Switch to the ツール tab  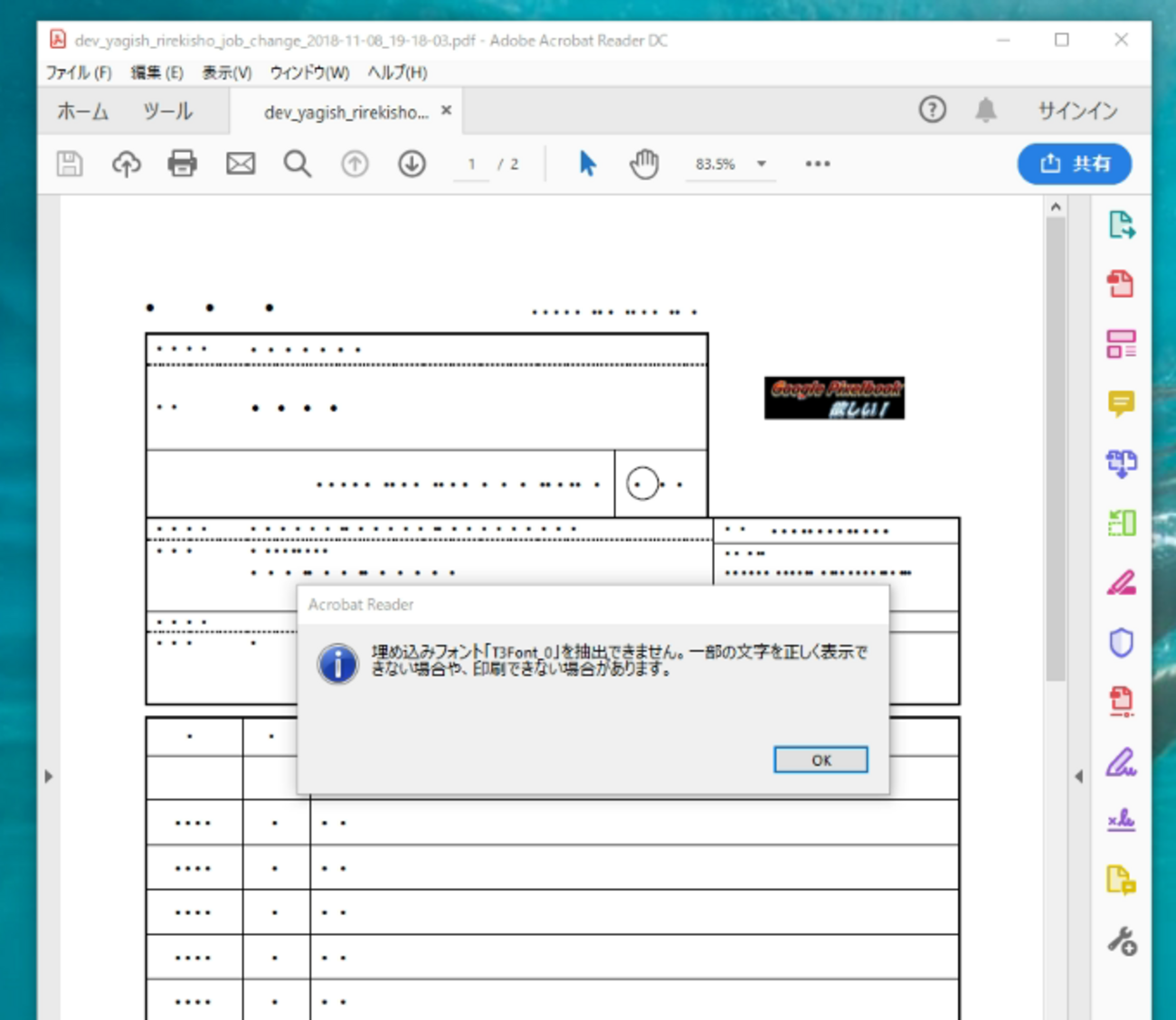point(167,111)
